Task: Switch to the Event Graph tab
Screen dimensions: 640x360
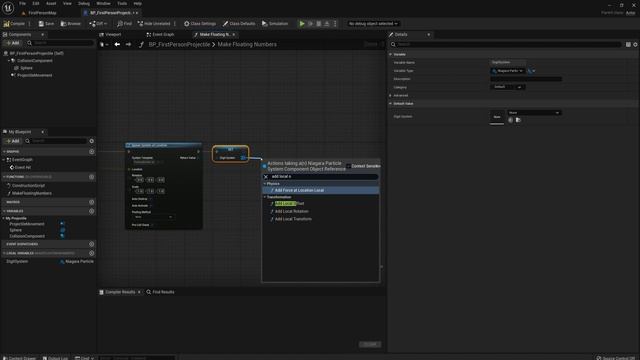Action: tap(160, 35)
